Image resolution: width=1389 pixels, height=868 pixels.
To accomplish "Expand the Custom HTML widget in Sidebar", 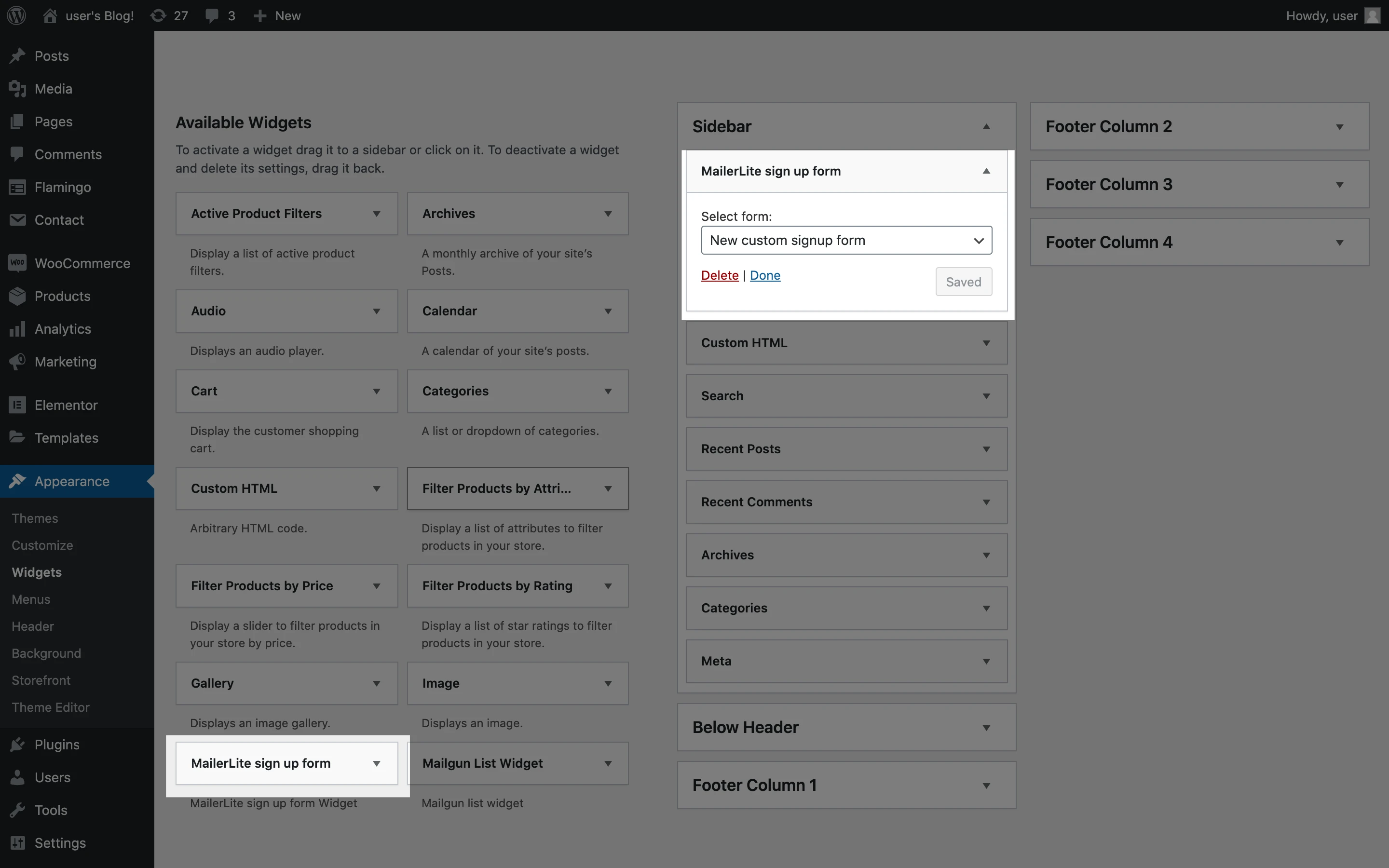I will (x=985, y=343).
